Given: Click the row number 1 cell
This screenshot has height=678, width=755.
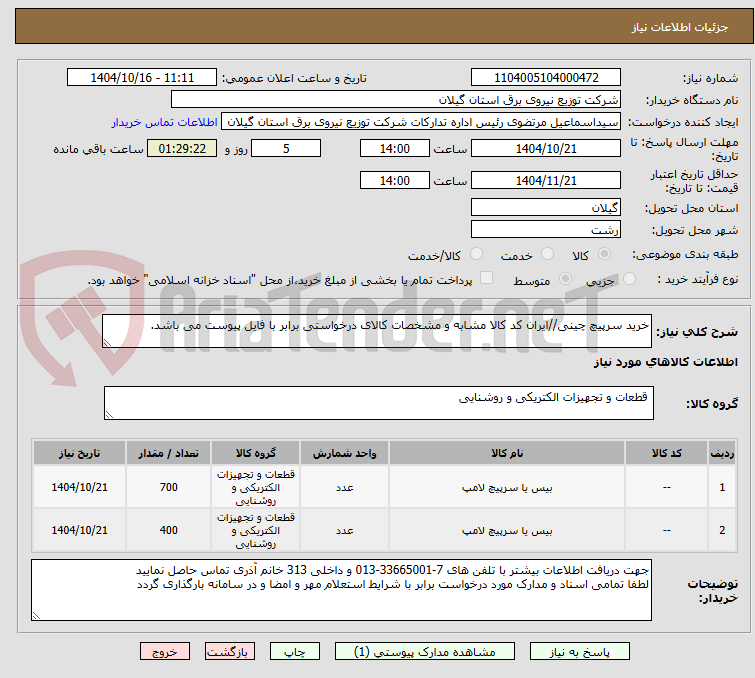Looking at the screenshot, I should pyautogui.click(x=722, y=487).
